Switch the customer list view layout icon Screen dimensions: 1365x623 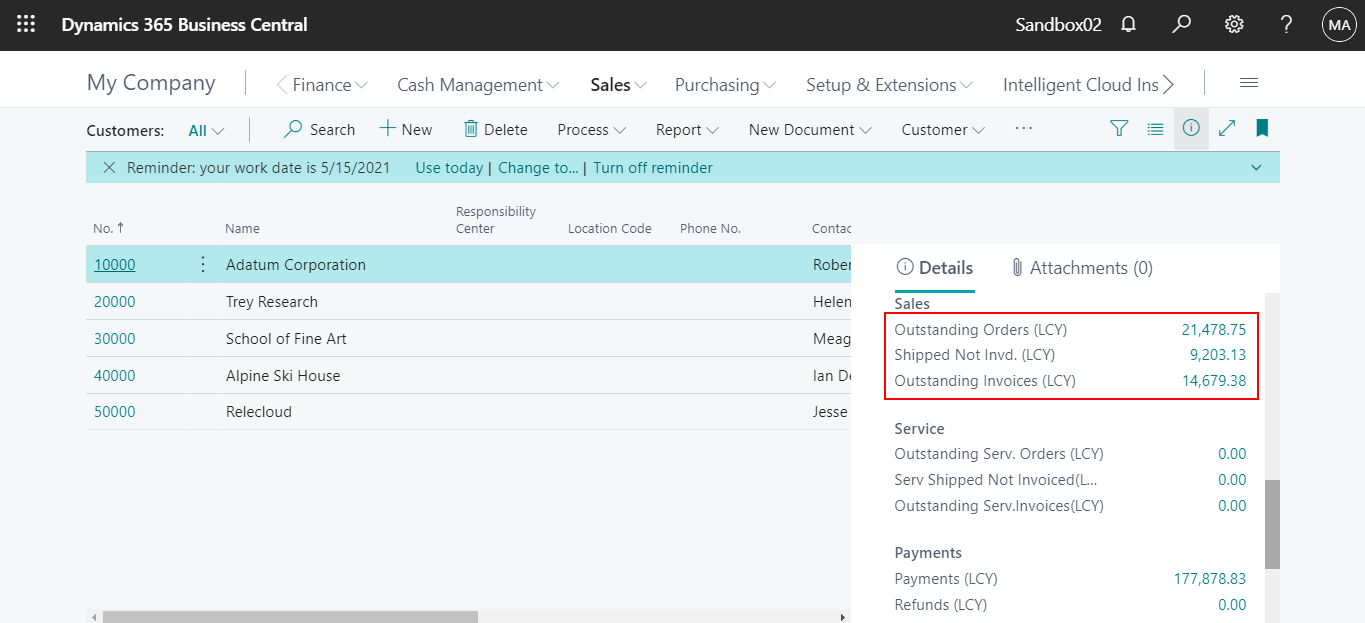[1155, 129]
